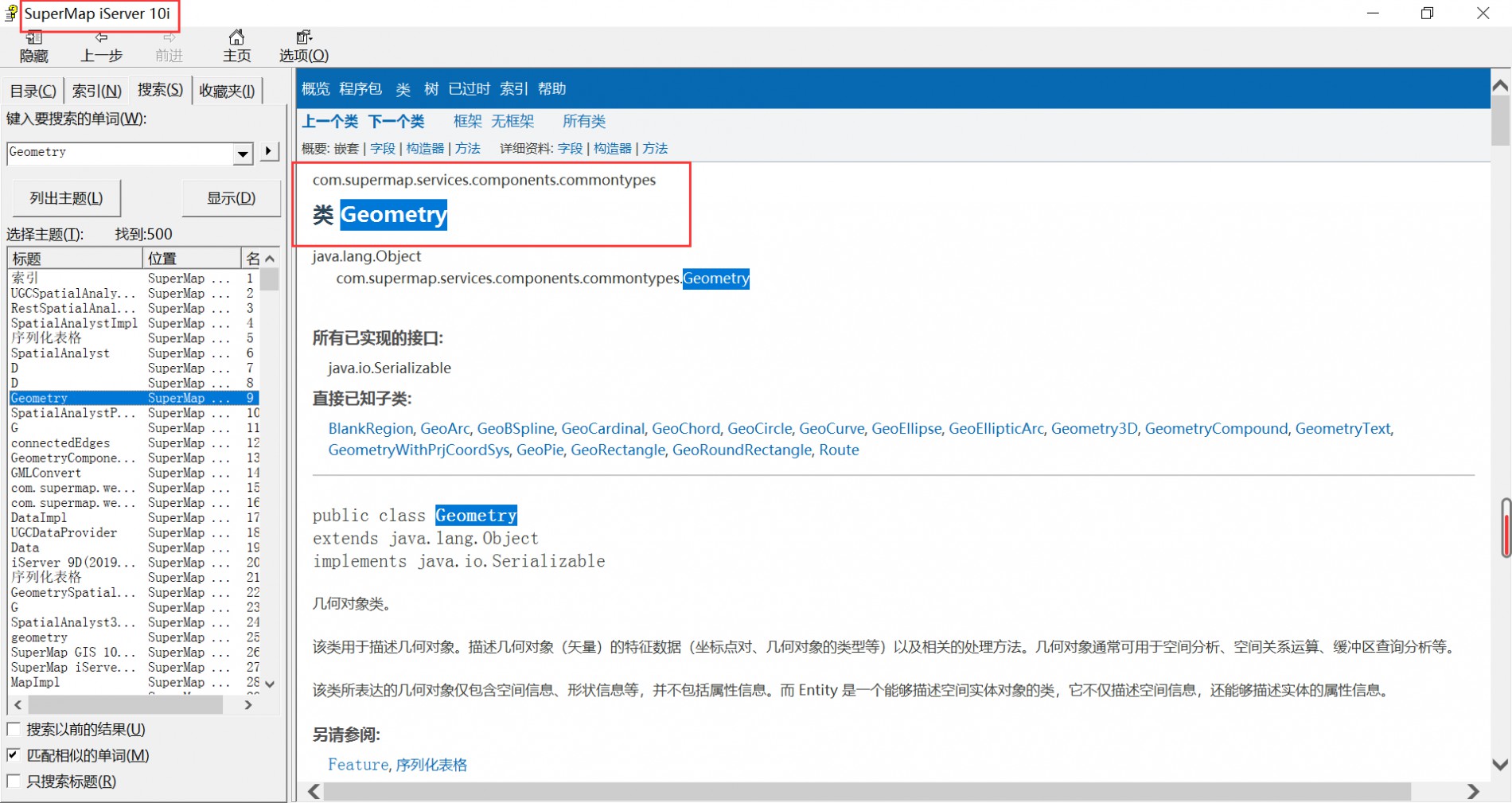The width and height of the screenshot is (1512, 803).
Task: Open the BlankRegion subclass link
Action: point(371,428)
